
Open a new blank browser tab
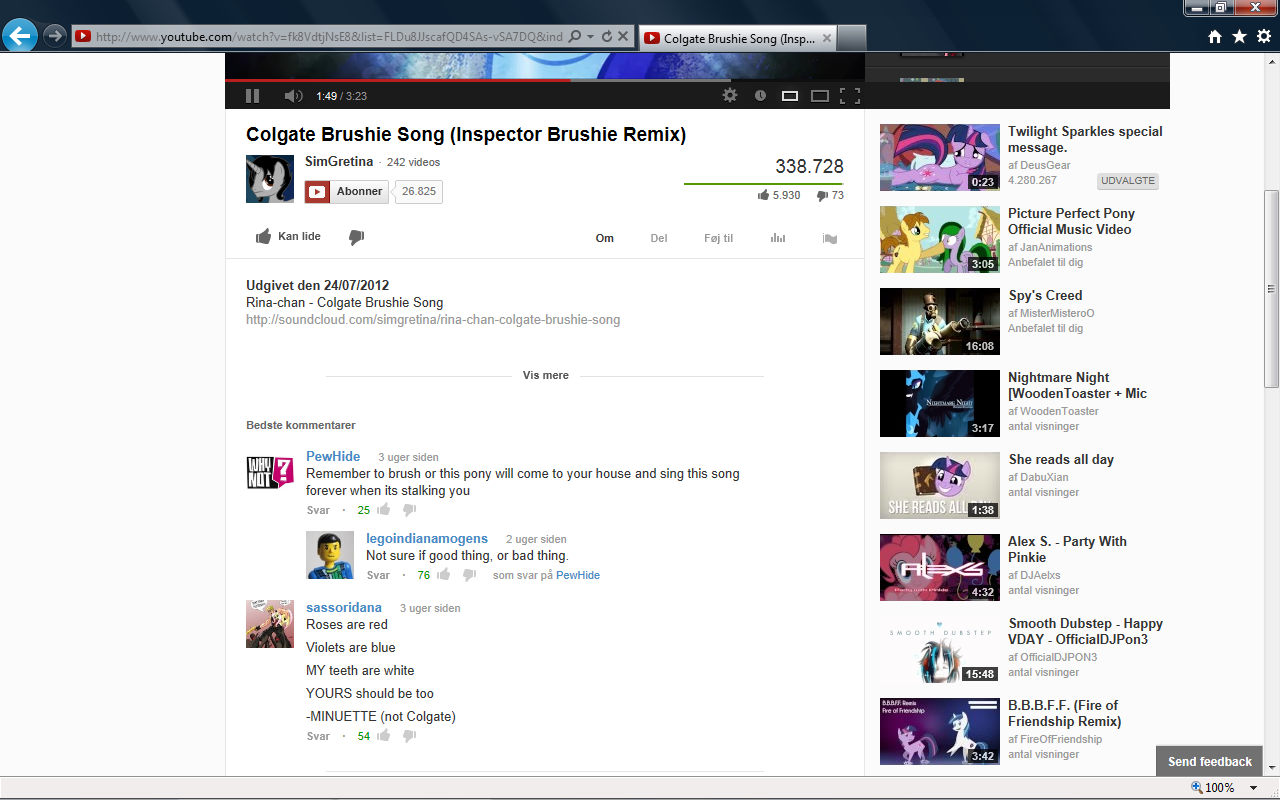[x=851, y=38]
